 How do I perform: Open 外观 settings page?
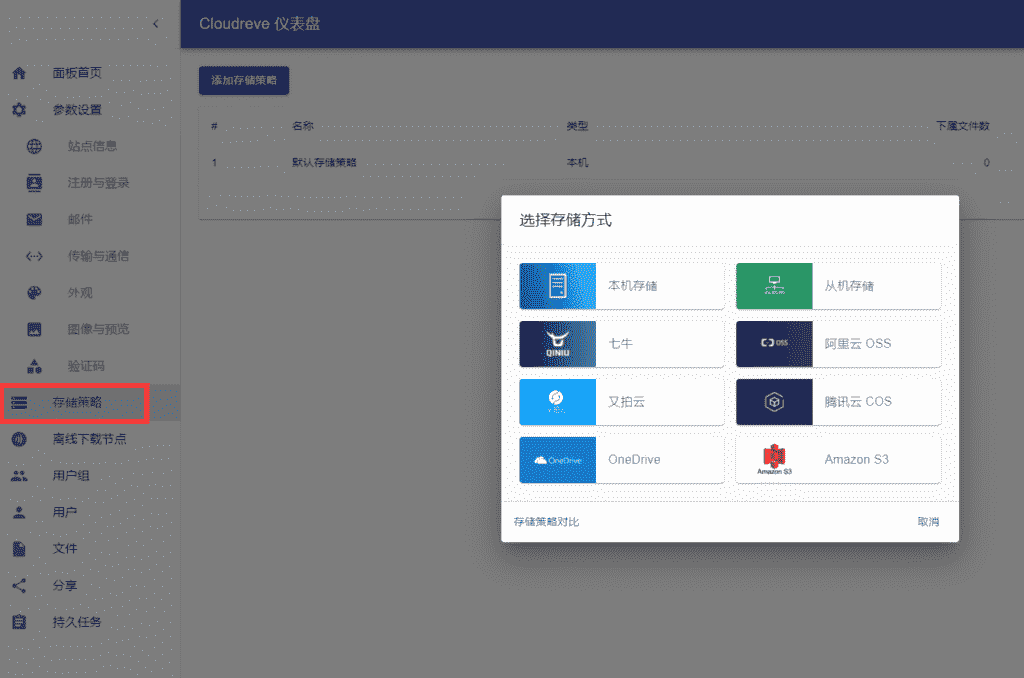click(90, 293)
